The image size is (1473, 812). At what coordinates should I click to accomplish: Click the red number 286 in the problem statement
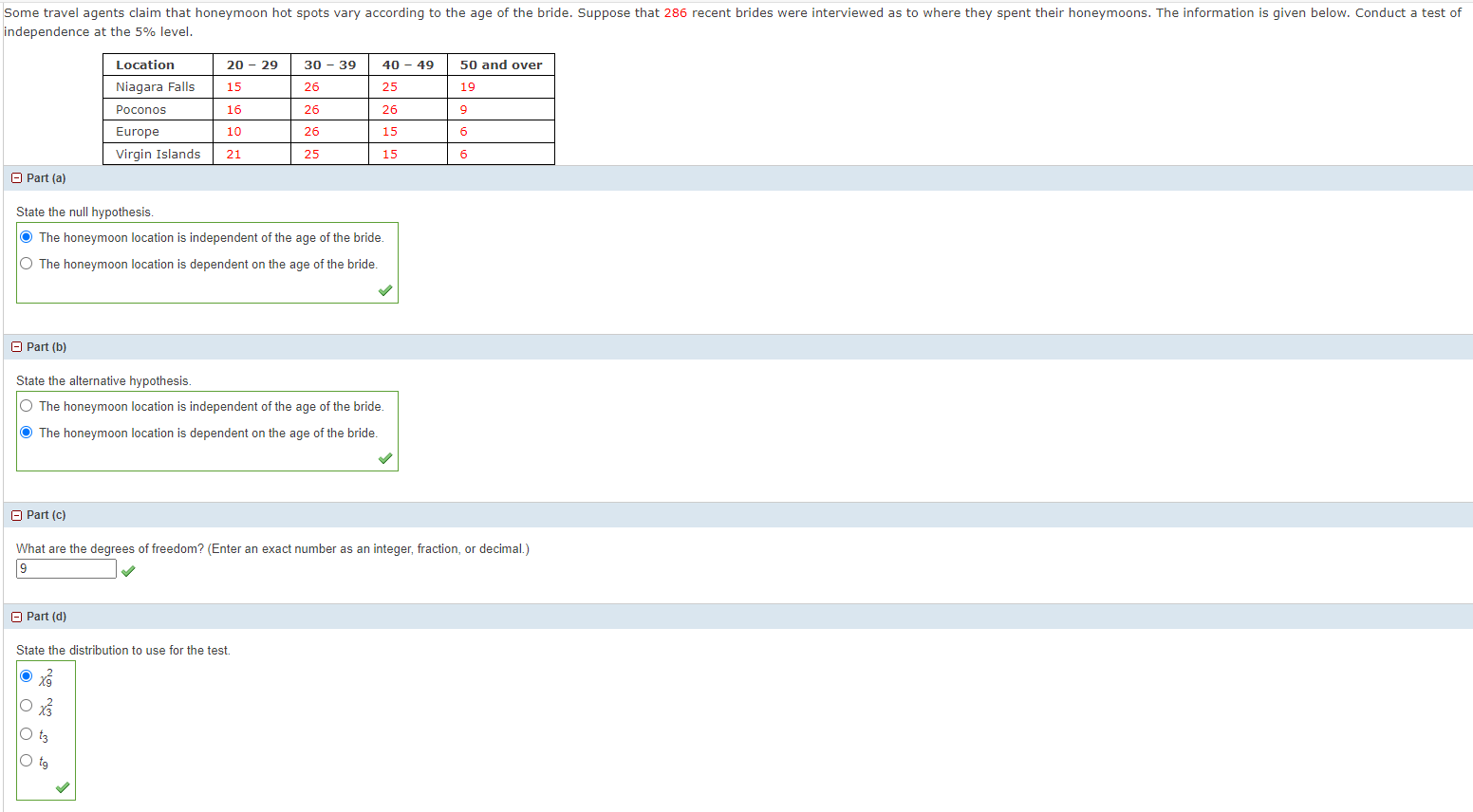pos(676,13)
